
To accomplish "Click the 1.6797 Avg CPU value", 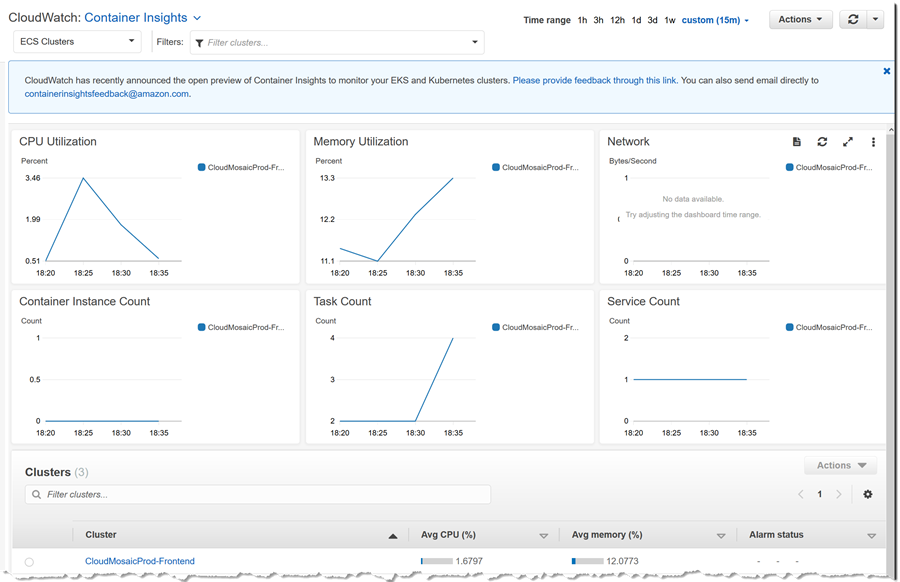I will tap(469, 561).
